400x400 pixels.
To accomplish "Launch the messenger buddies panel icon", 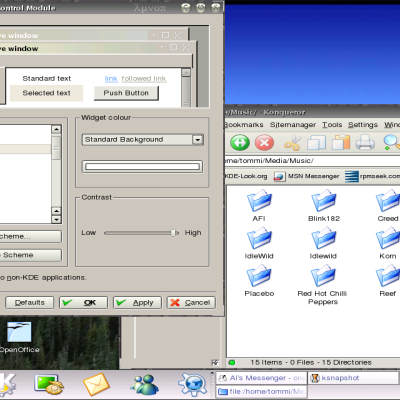I will (144, 385).
